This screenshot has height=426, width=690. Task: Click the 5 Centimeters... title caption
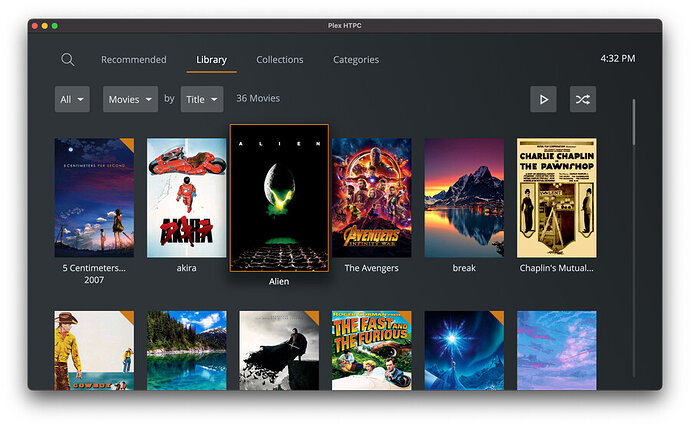pyautogui.click(x=94, y=268)
